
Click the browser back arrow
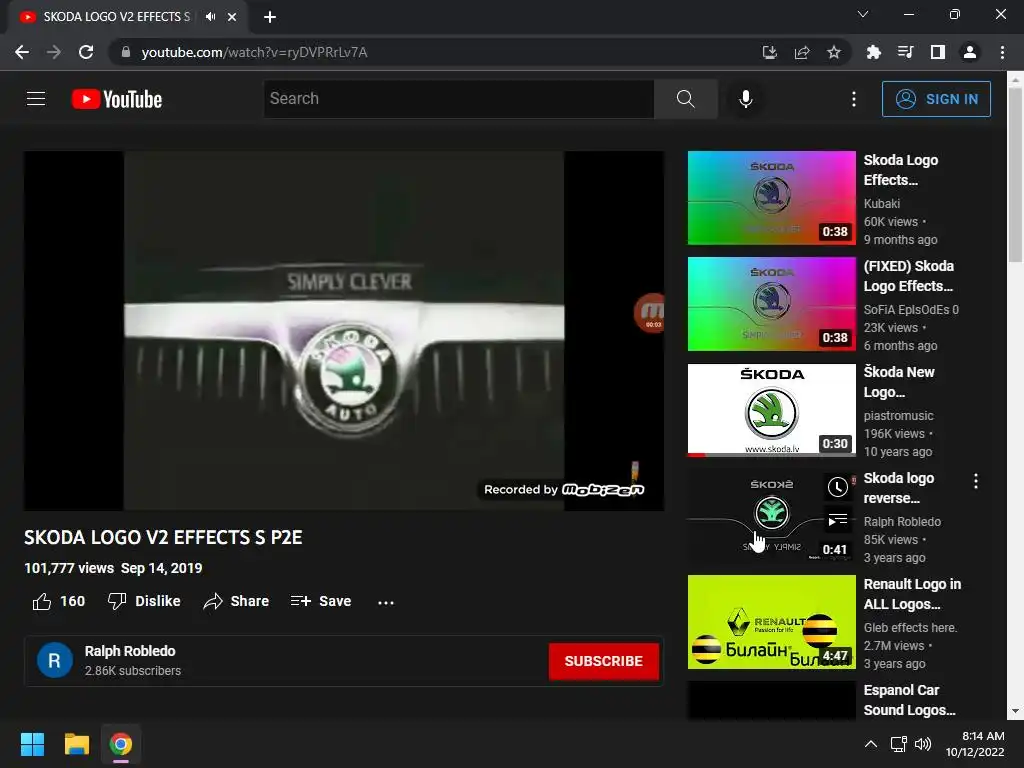pyautogui.click(x=22, y=52)
